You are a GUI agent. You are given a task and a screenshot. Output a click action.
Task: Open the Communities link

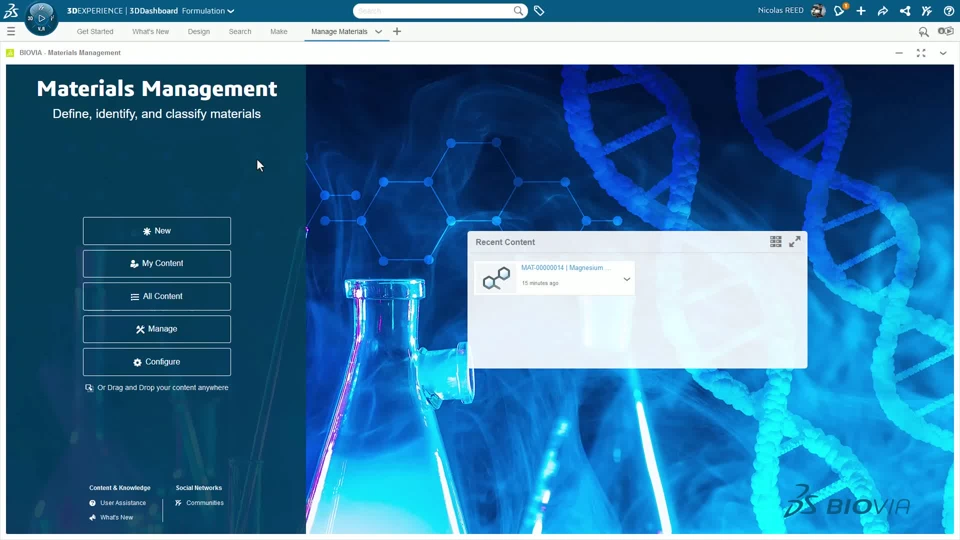(205, 503)
